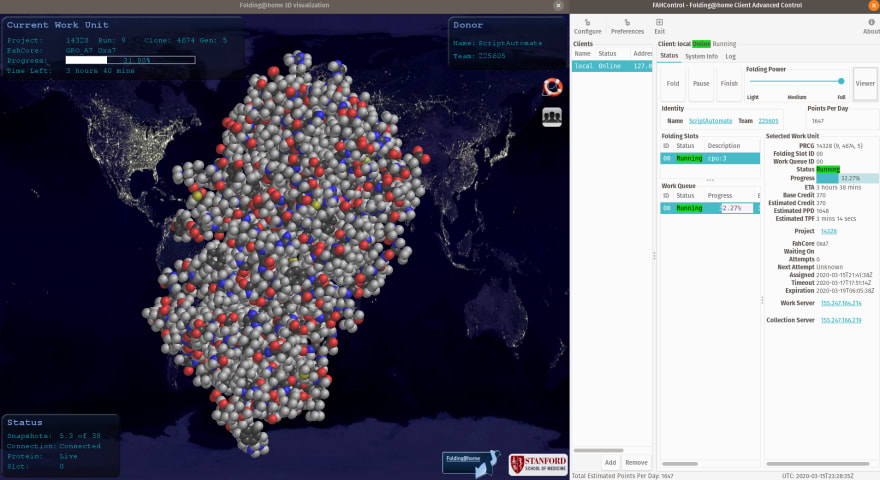Viewport: 880px width, 480px height.
Task: Click the Donor Team: 225605 text in viewer
Action: (x=479, y=56)
